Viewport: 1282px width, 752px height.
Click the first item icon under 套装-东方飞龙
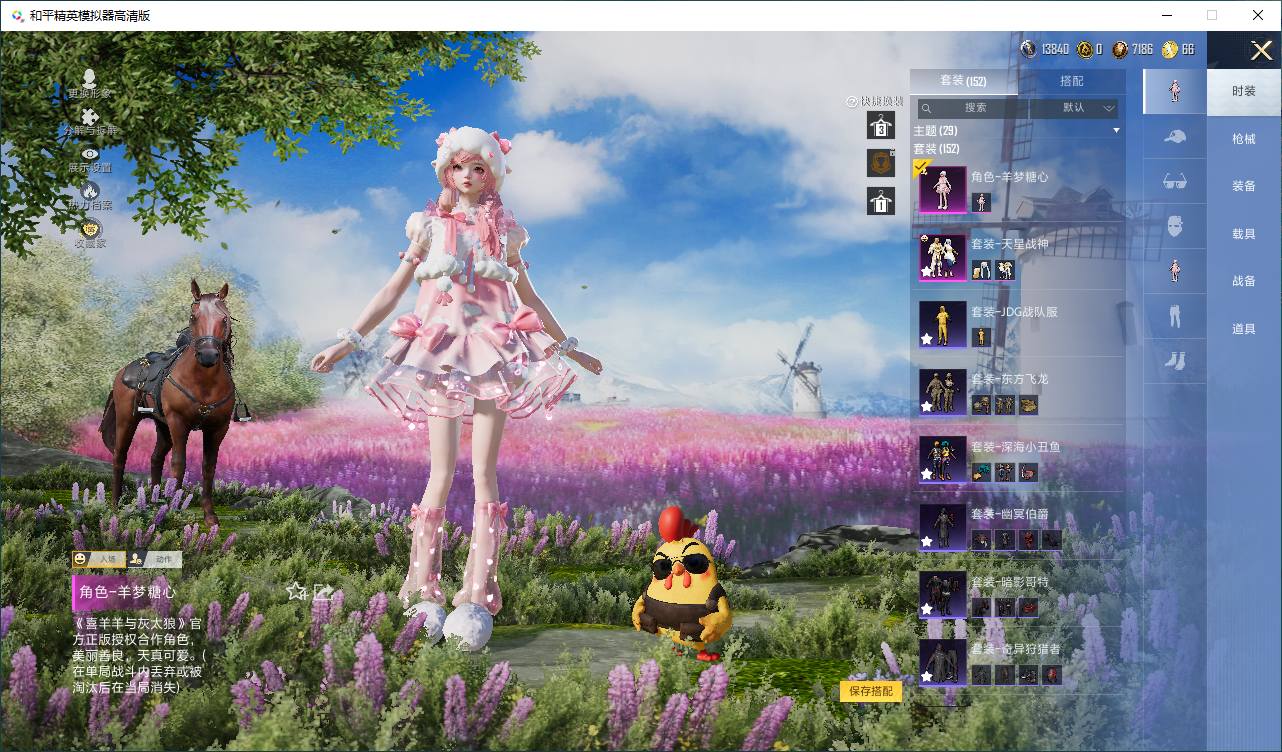(981, 405)
